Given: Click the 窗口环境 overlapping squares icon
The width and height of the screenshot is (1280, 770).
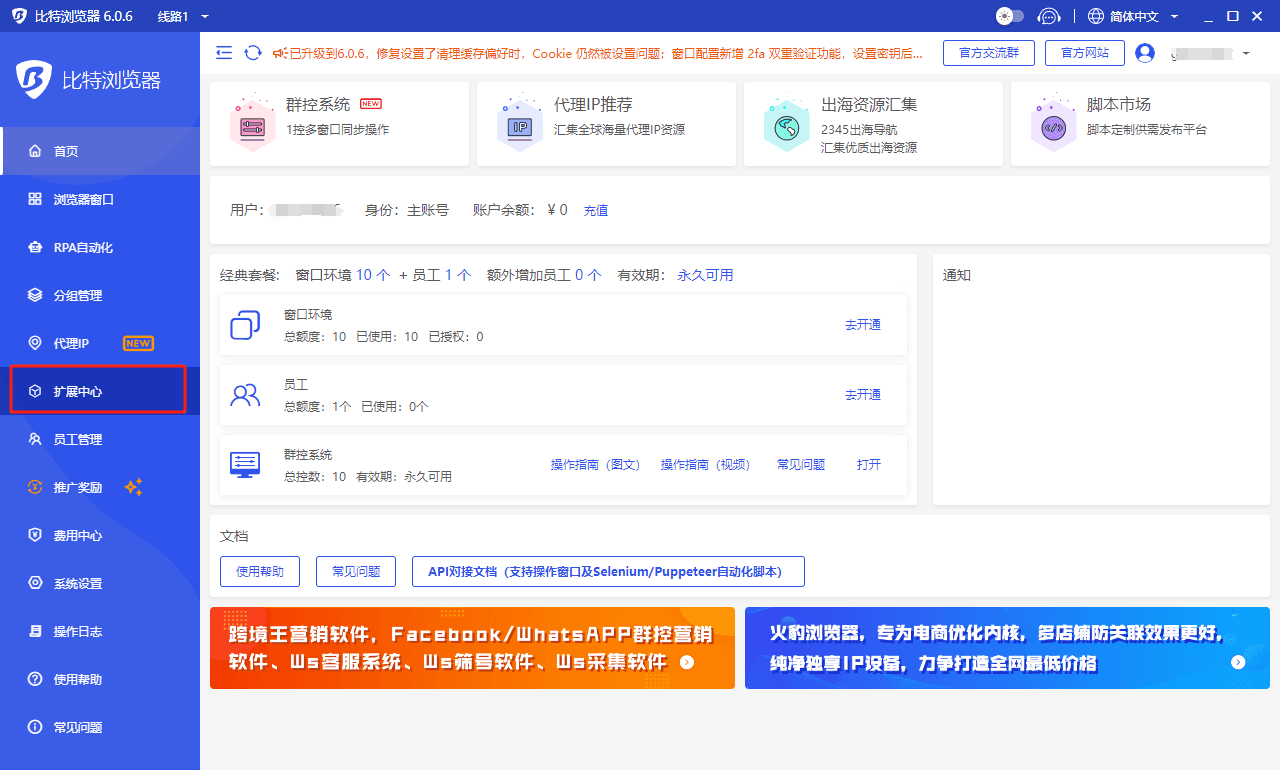Looking at the screenshot, I should click(245, 325).
